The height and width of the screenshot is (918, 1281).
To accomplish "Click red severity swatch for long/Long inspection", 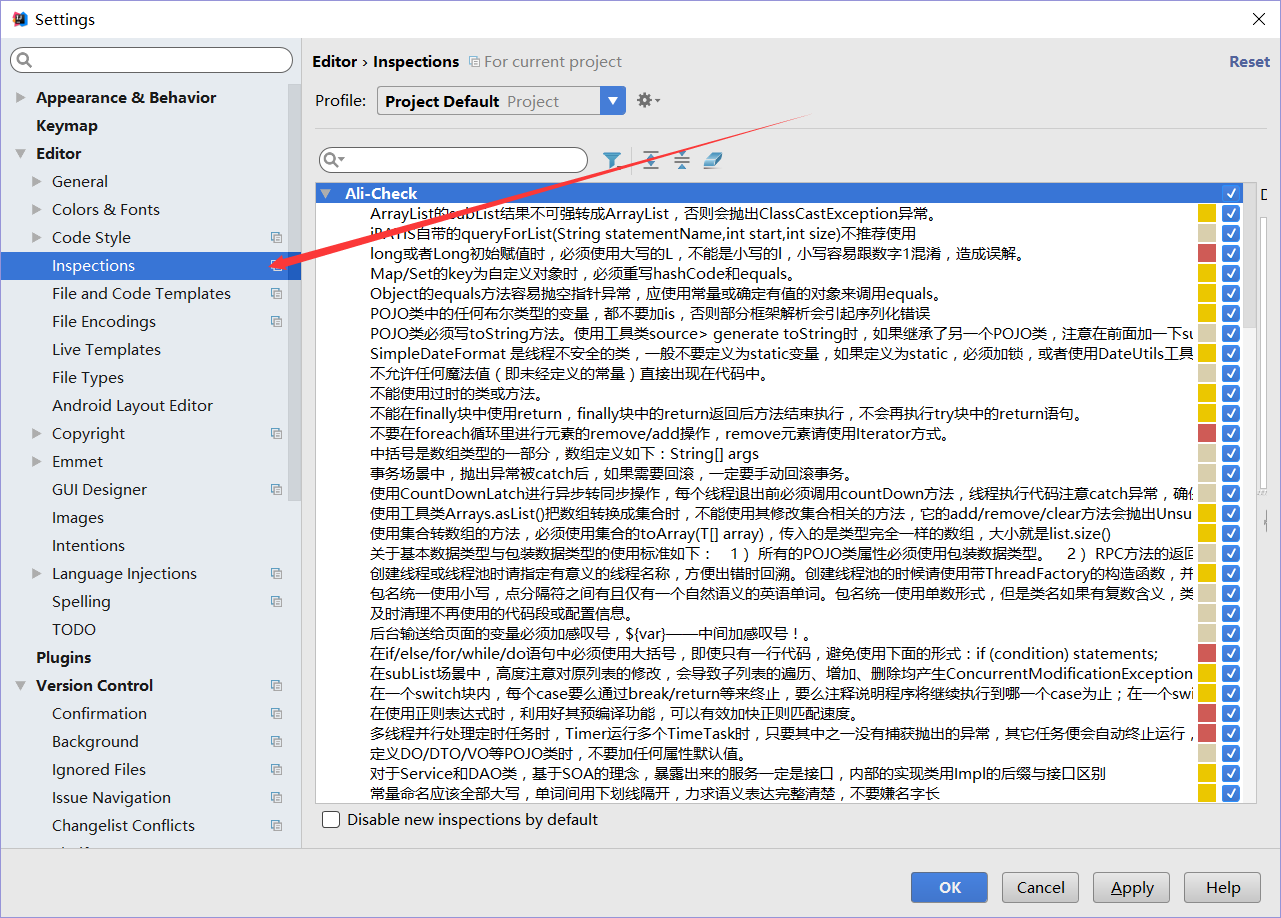I will pos(1207,254).
